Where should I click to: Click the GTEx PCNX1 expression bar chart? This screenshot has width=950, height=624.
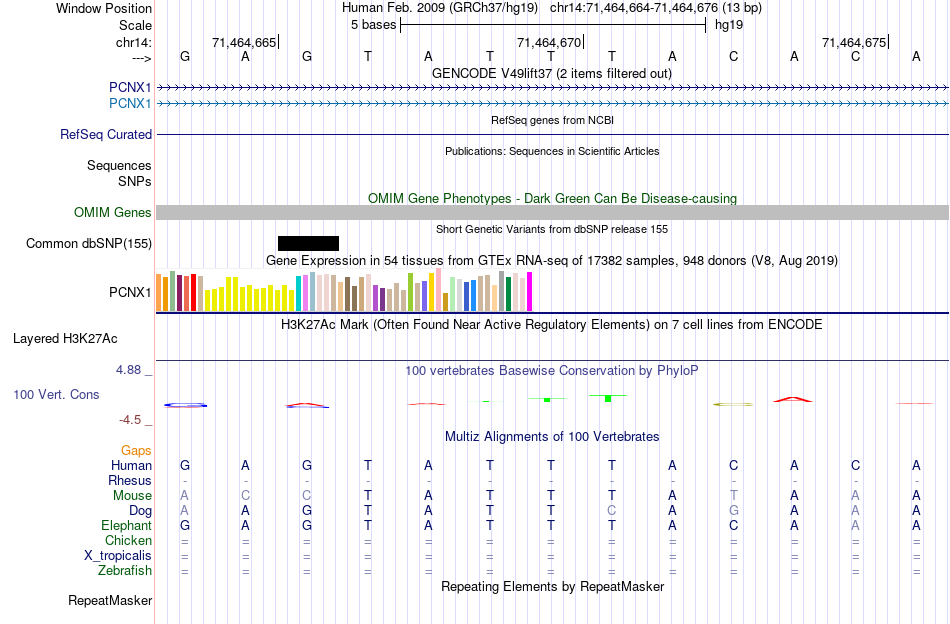(x=344, y=291)
